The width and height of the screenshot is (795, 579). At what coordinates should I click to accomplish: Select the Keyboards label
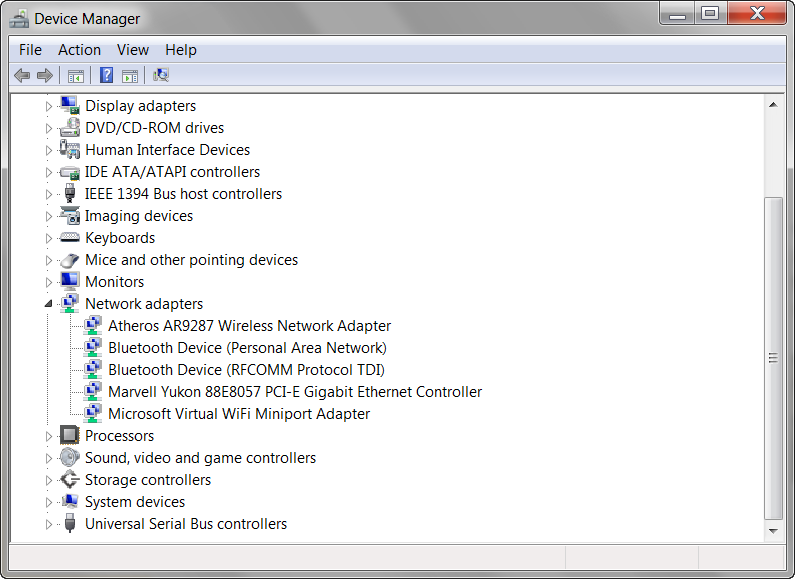(120, 238)
